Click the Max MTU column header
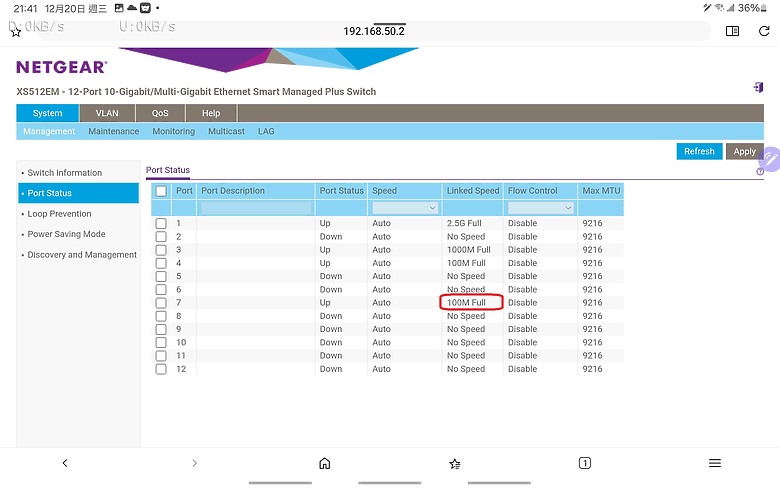This screenshot has height=488, width=780. tap(601, 191)
